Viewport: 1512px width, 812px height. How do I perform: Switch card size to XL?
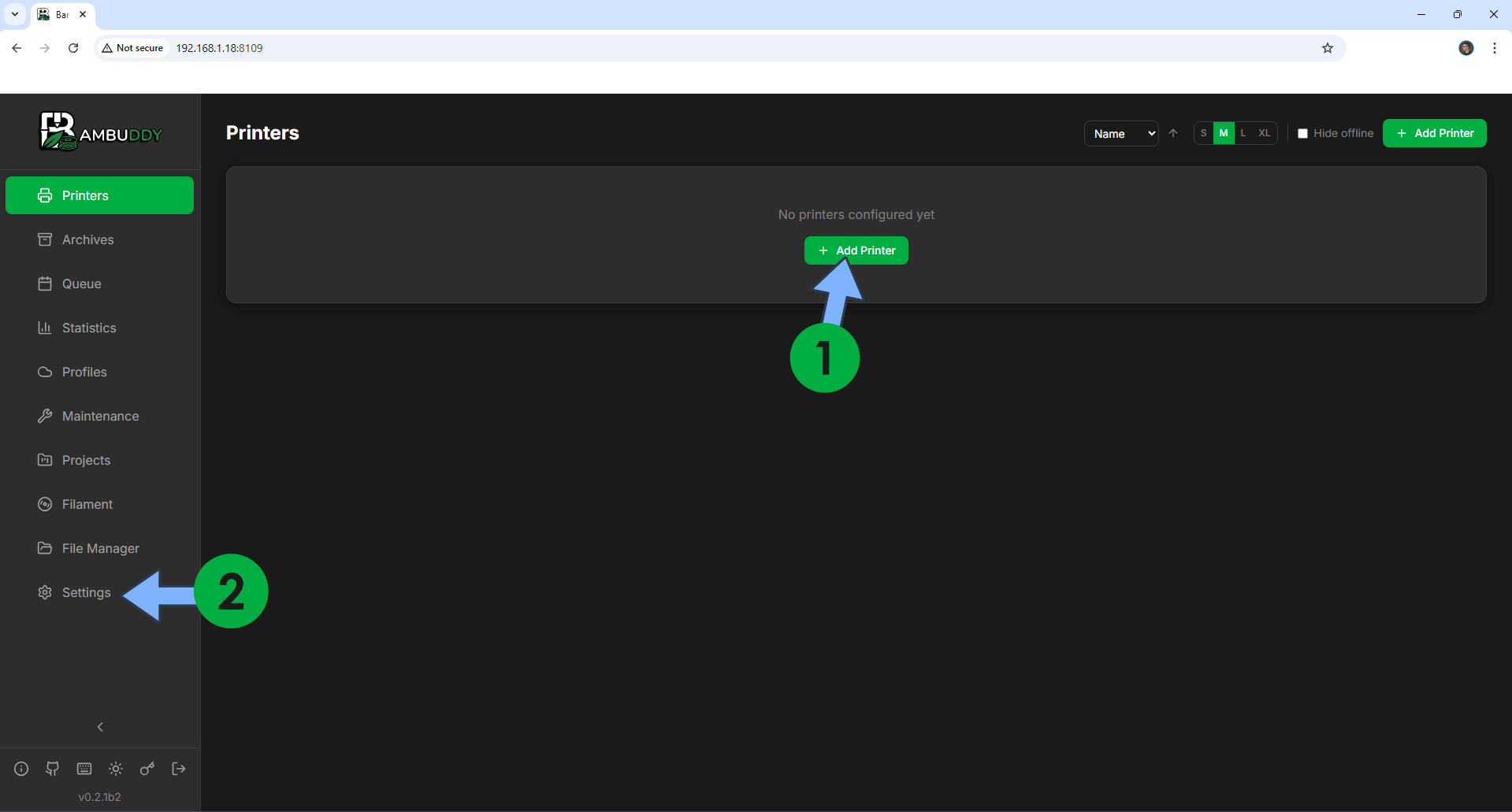point(1263,133)
